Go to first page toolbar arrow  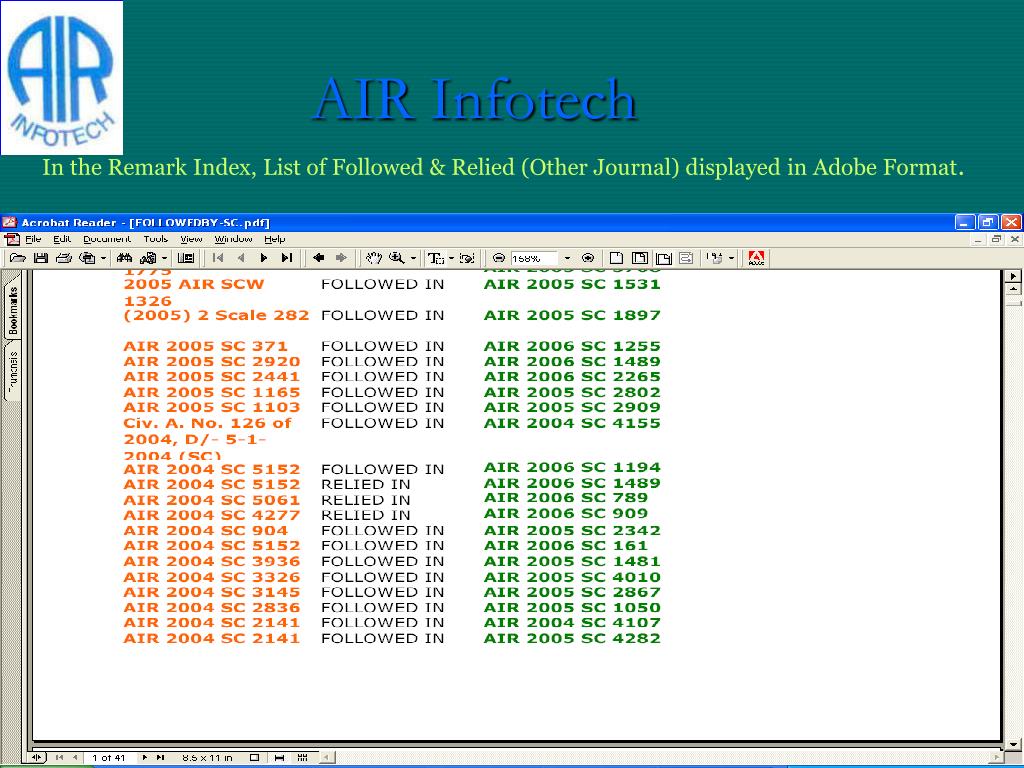218,258
